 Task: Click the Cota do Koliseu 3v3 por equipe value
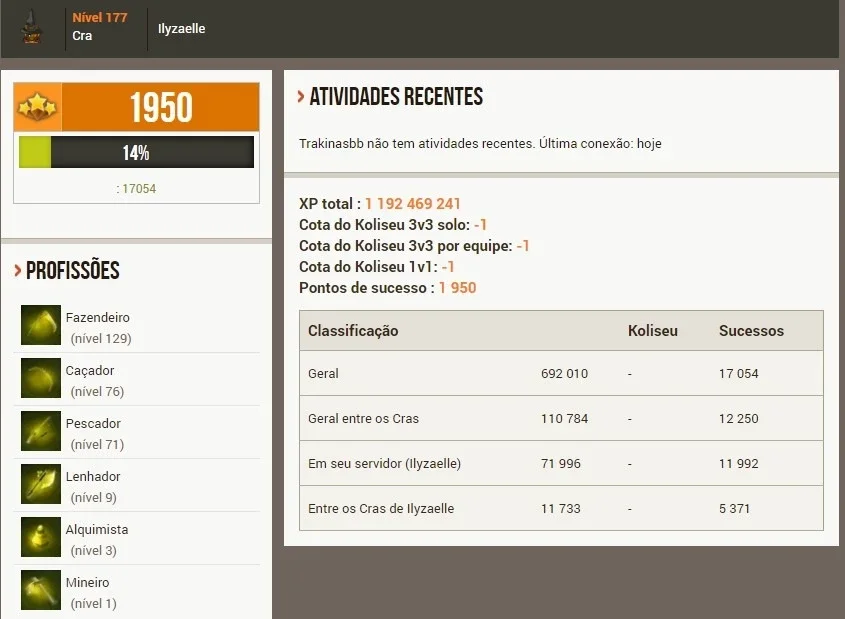tap(523, 246)
